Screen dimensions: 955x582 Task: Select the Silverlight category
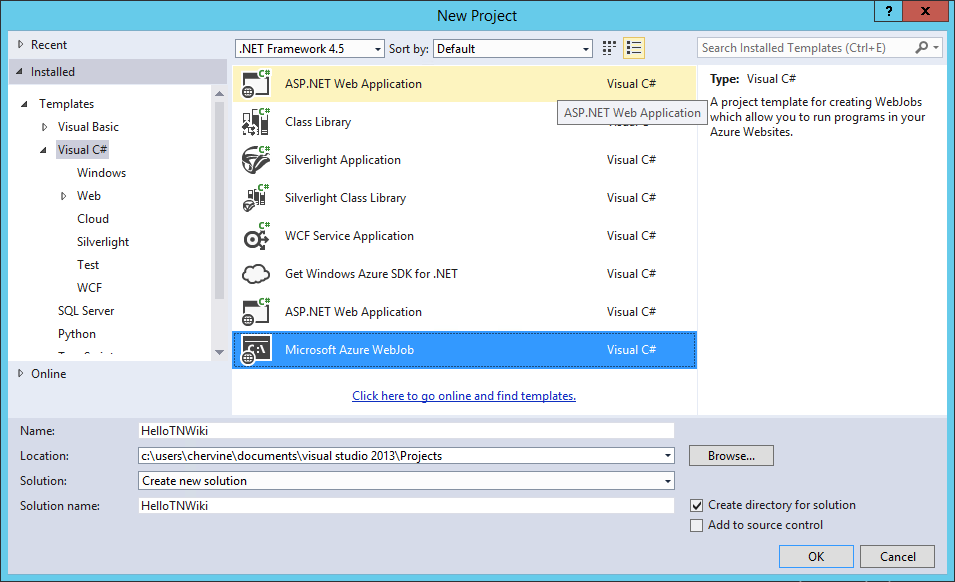(103, 242)
